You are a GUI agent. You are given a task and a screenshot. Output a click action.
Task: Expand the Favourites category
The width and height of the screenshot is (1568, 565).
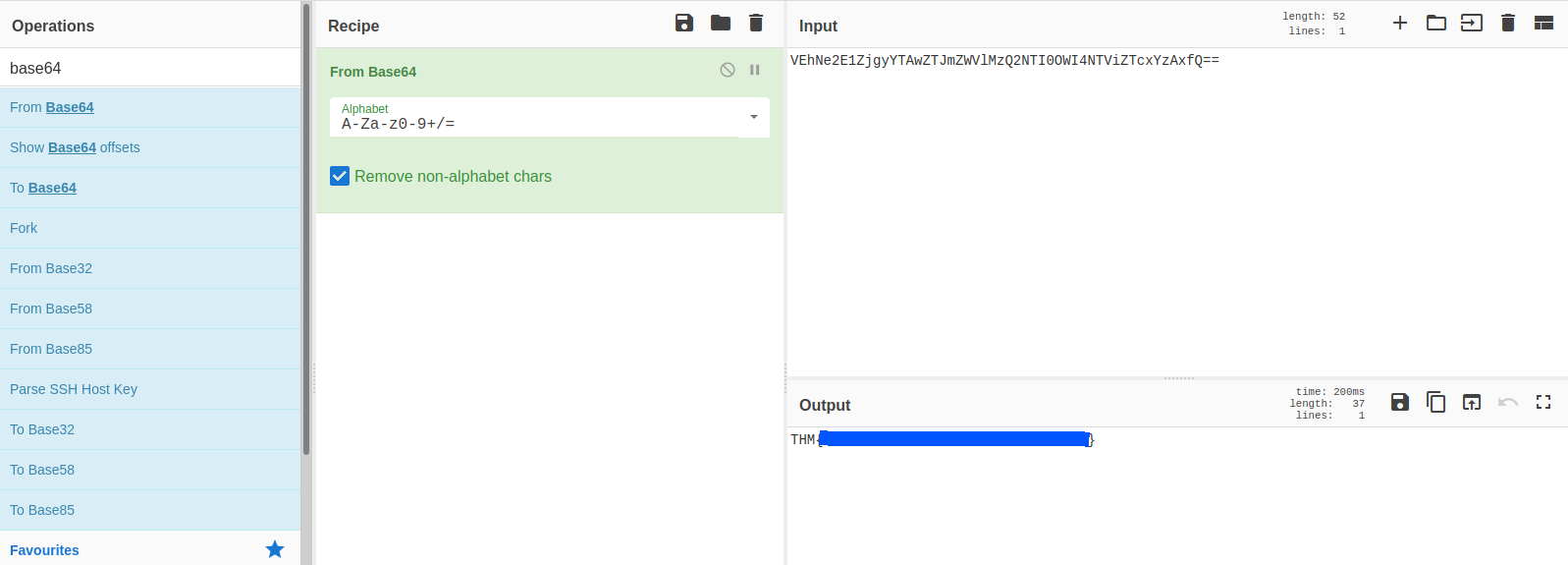click(44, 550)
